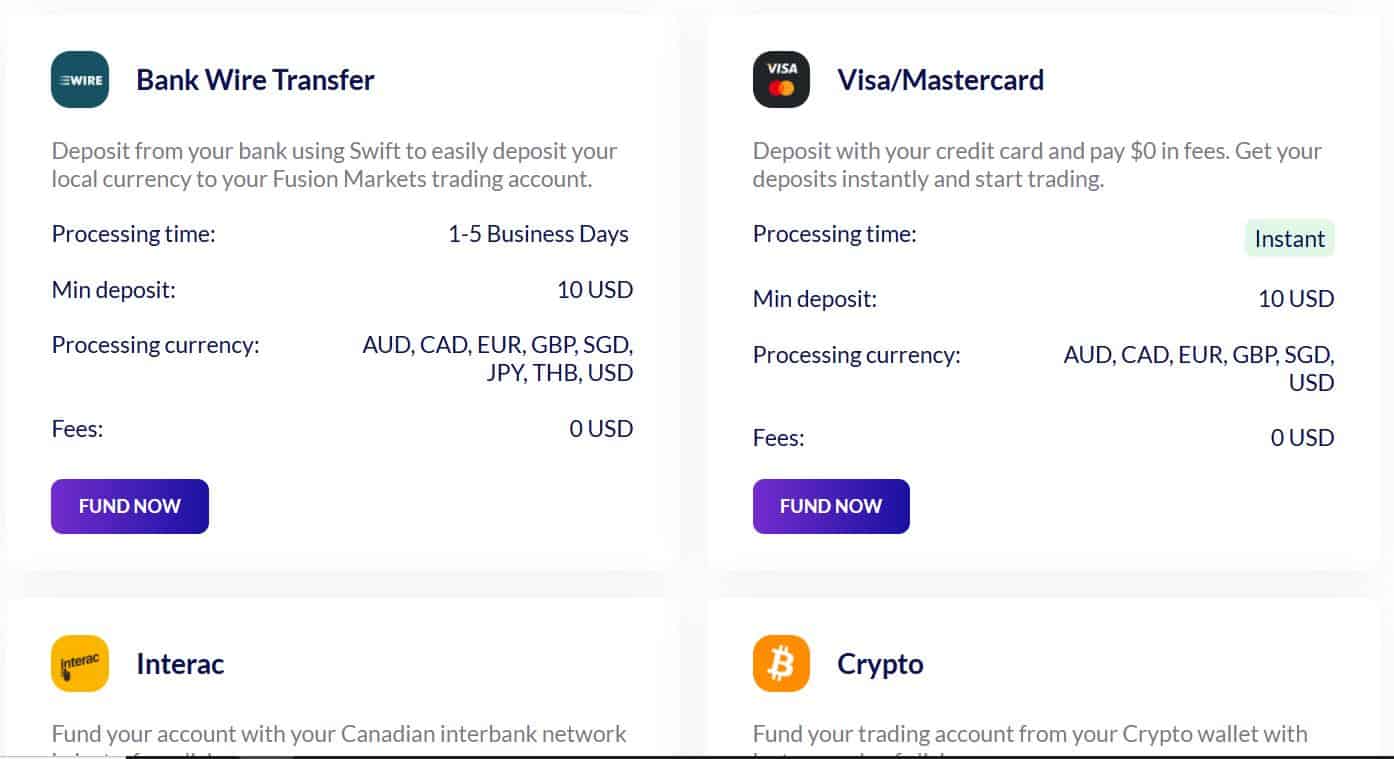The height and width of the screenshot is (759, 1394).
Task: Click the green Instant processing badge
Action: 1289,239
